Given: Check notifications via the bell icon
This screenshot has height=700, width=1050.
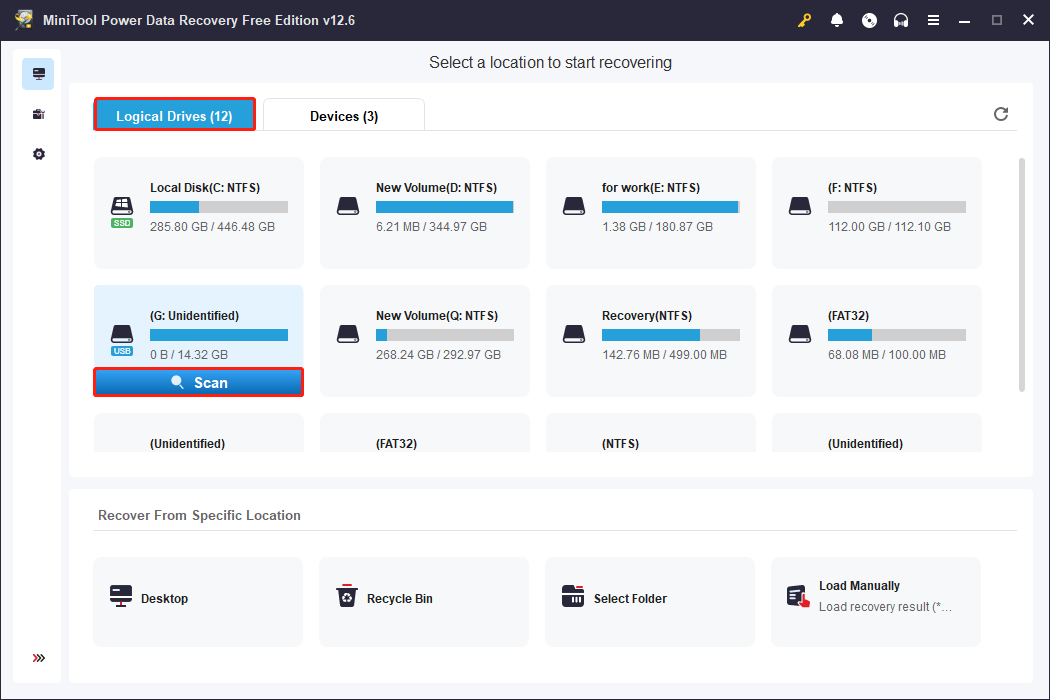Looking at the screenshot, I should pos(837,19).
